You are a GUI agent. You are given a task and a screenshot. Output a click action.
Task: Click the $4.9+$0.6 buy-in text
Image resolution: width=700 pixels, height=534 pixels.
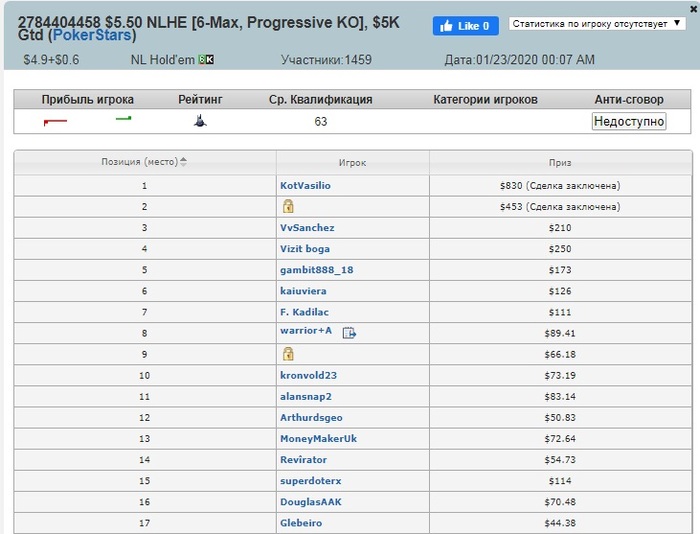coord(51,60)
